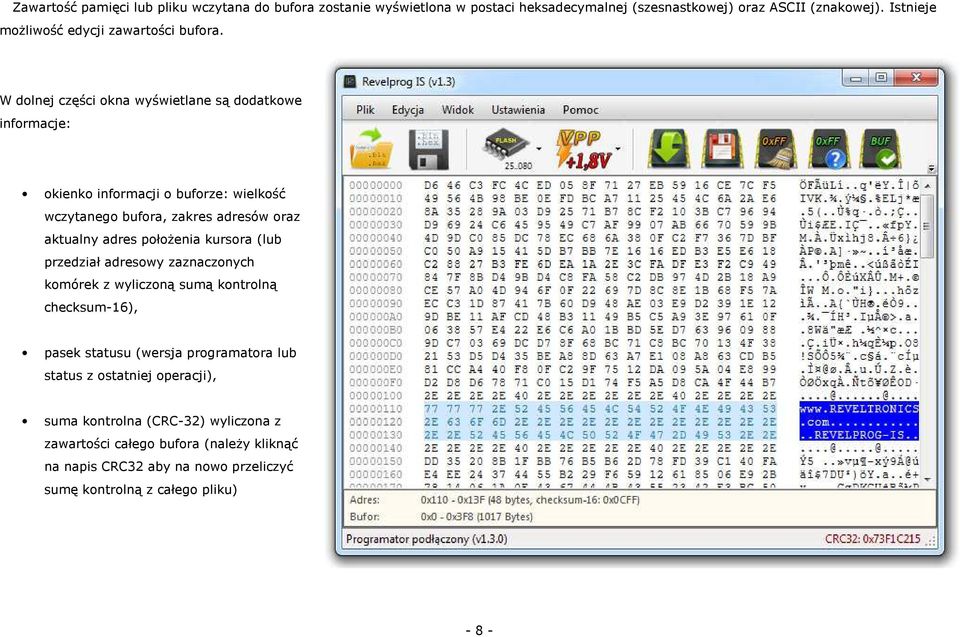Click address row 000000F0
Viewport: 960px width, 637px height.
click(376, 382)
